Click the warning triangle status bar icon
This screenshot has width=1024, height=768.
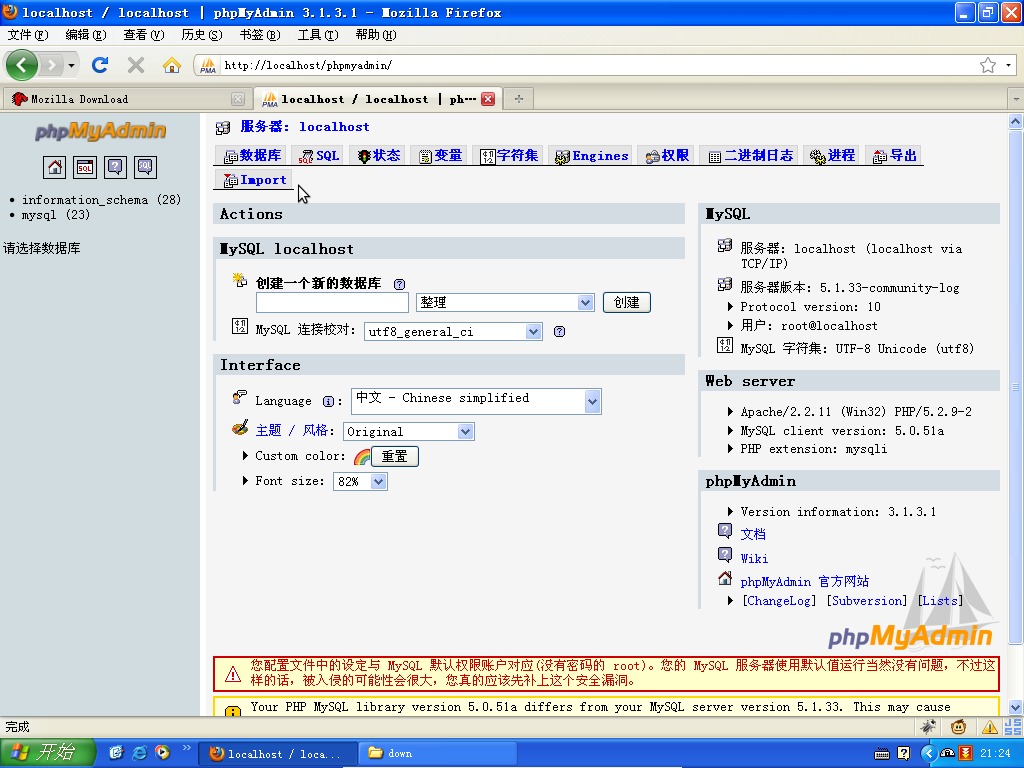tap(989, 727)
